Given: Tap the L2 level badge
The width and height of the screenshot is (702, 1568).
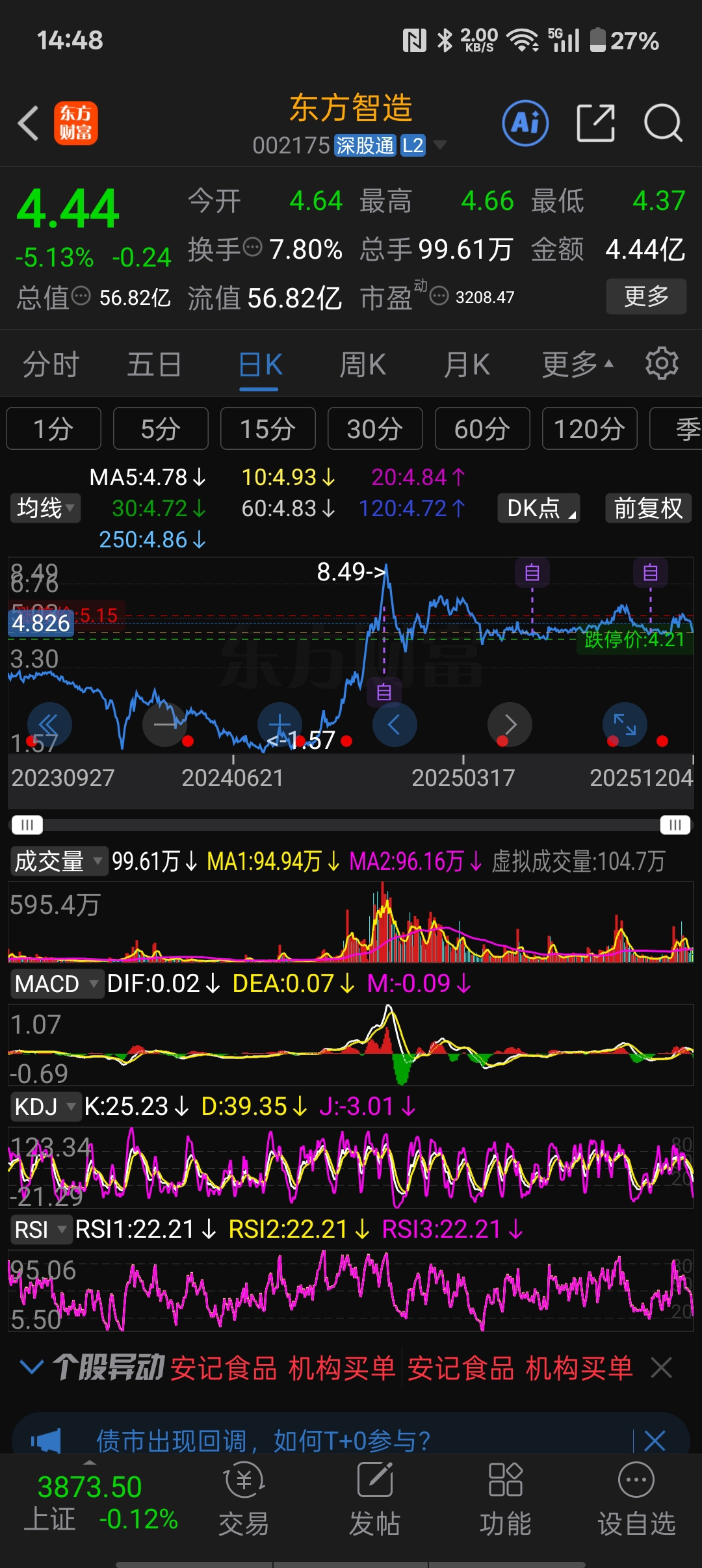Looking at the screenshot, I should click(x=413, y=145).
